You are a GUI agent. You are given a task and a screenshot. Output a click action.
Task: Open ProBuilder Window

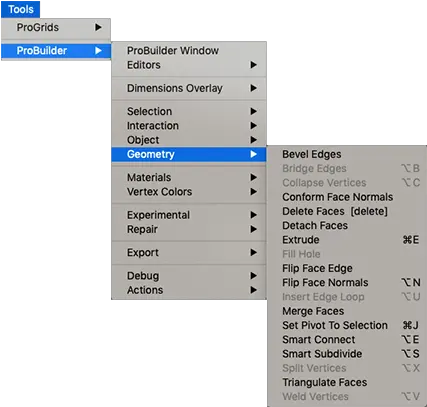pos(189,51)
